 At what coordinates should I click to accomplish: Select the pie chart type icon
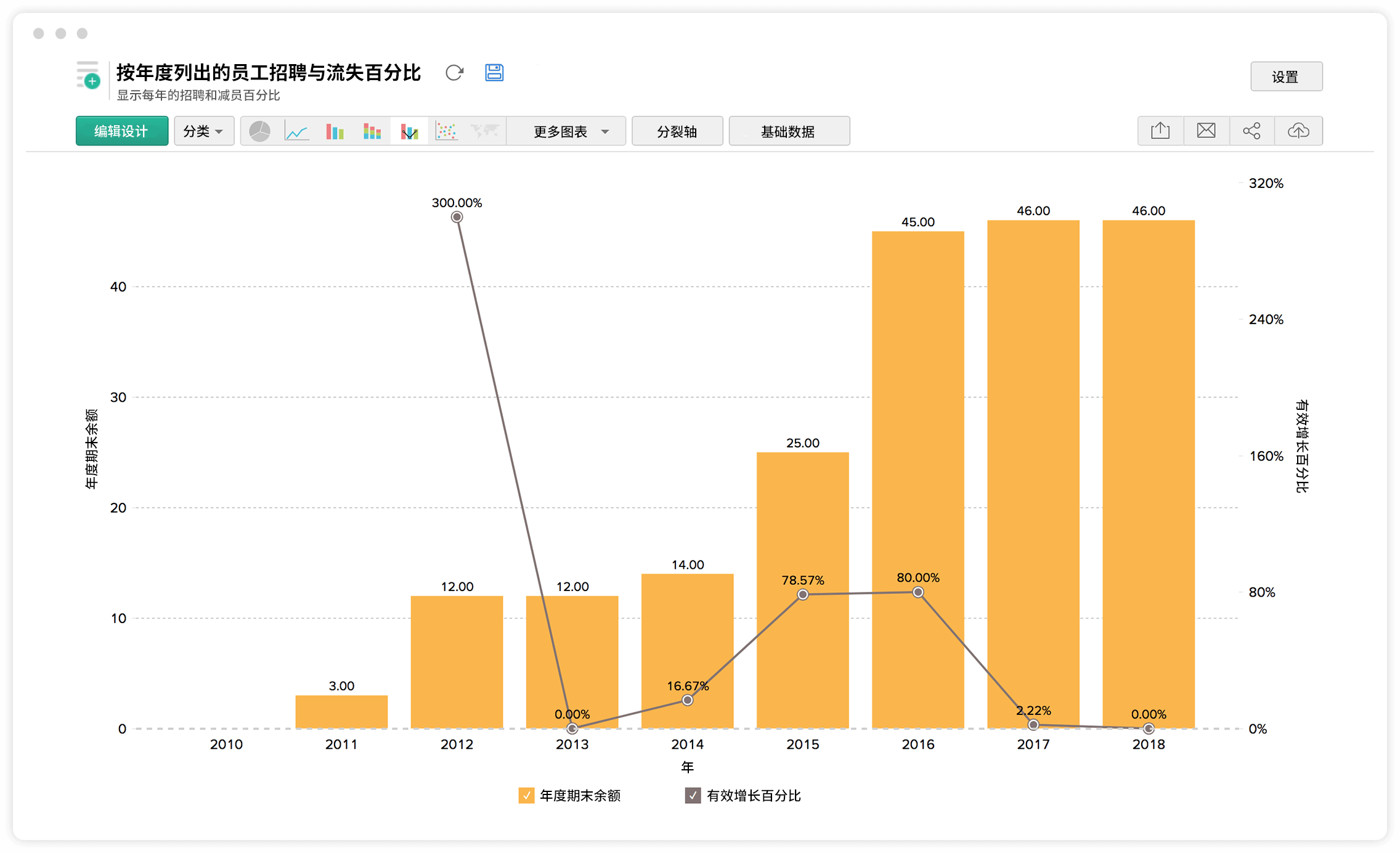[259, 131]
